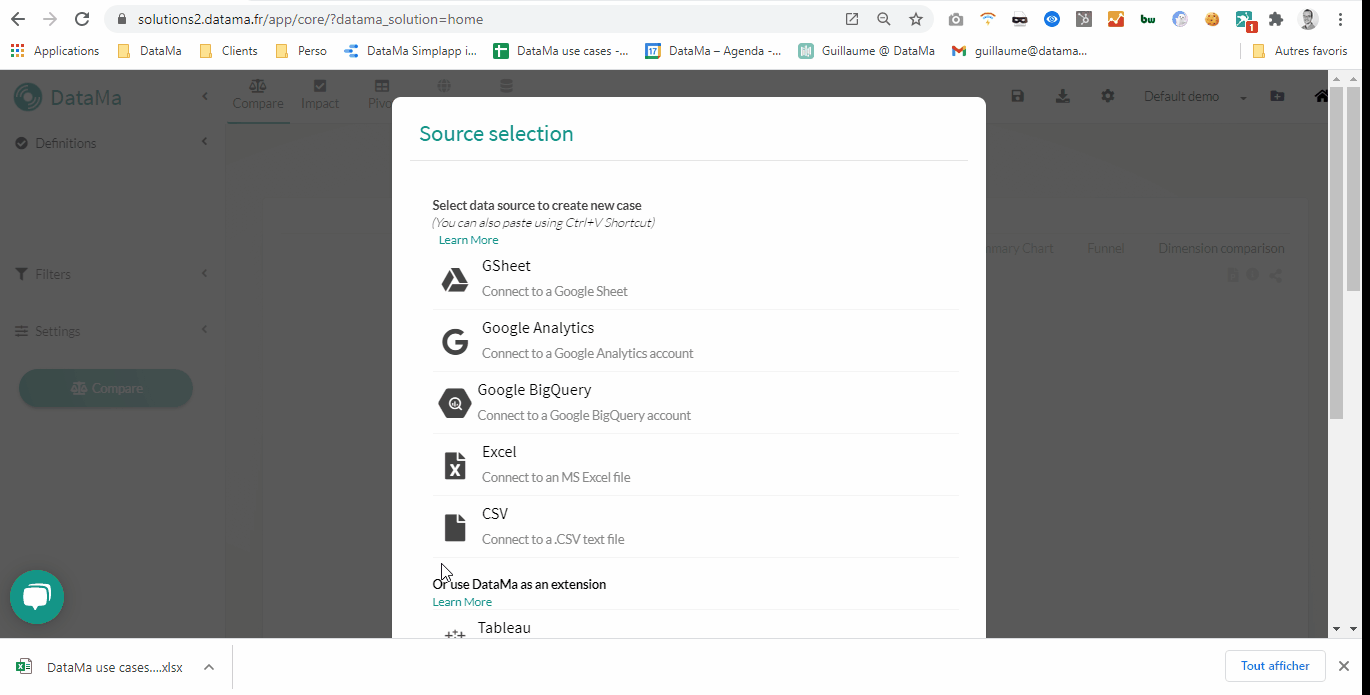Expand the Filters section chevron
This screenshot has width=1370, height=695.
204,273
